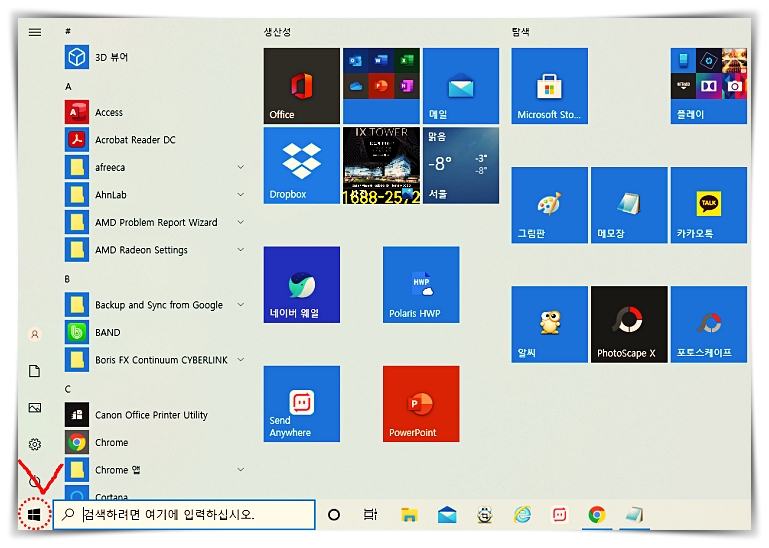Open the IX TOWER news tile

[x=381, y=165]
